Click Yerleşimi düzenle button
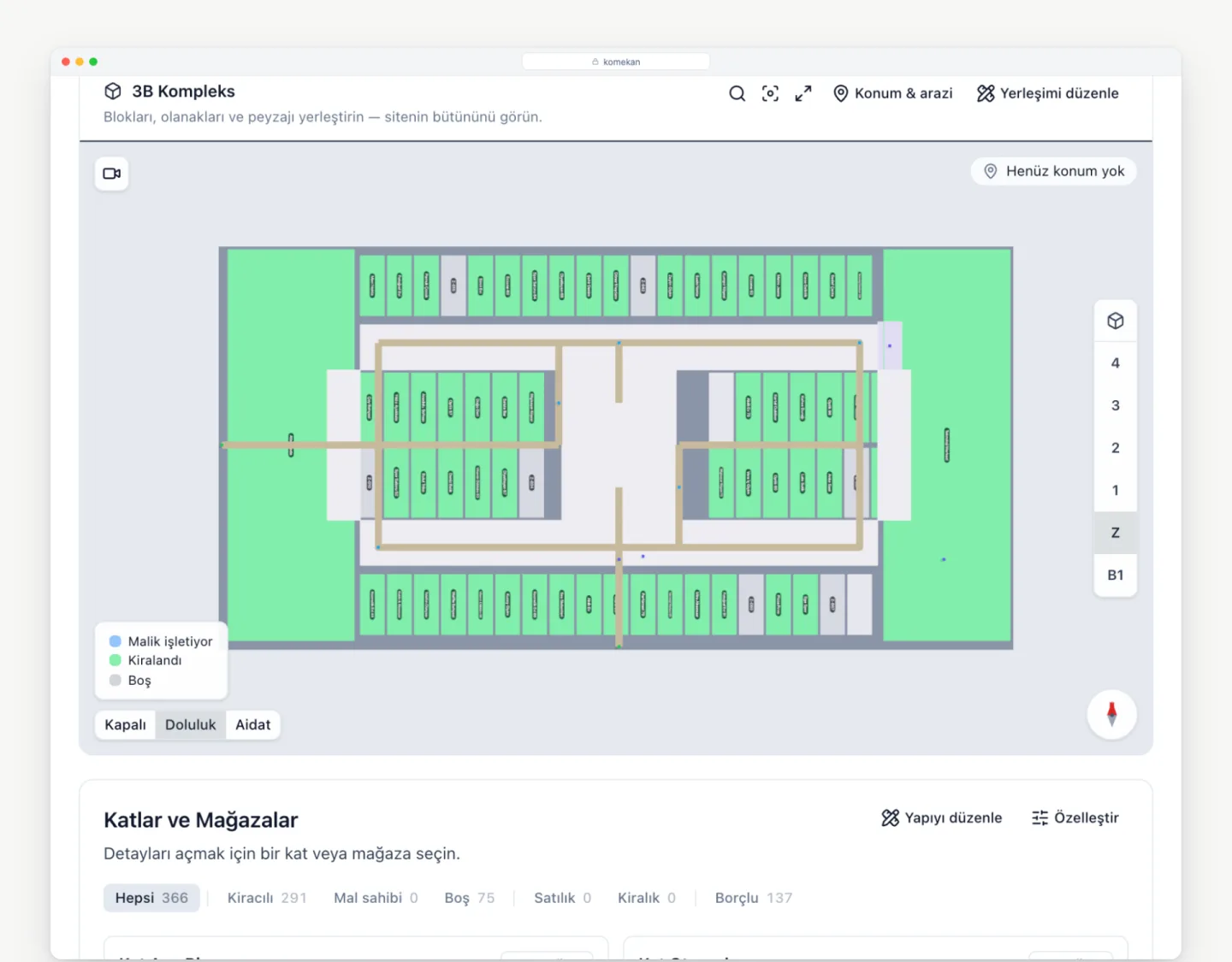This screenshot has height=962, width=1232. 1047,93
